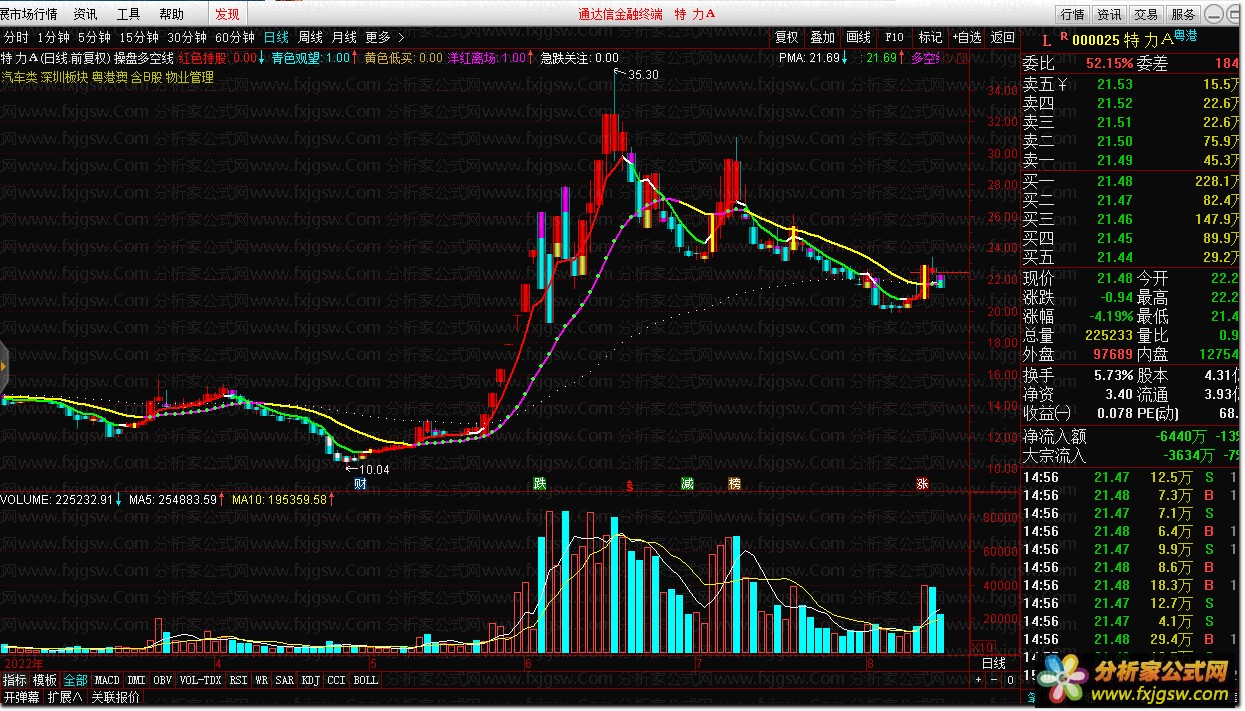Click the 35.30 high price label

pos(643,74)
